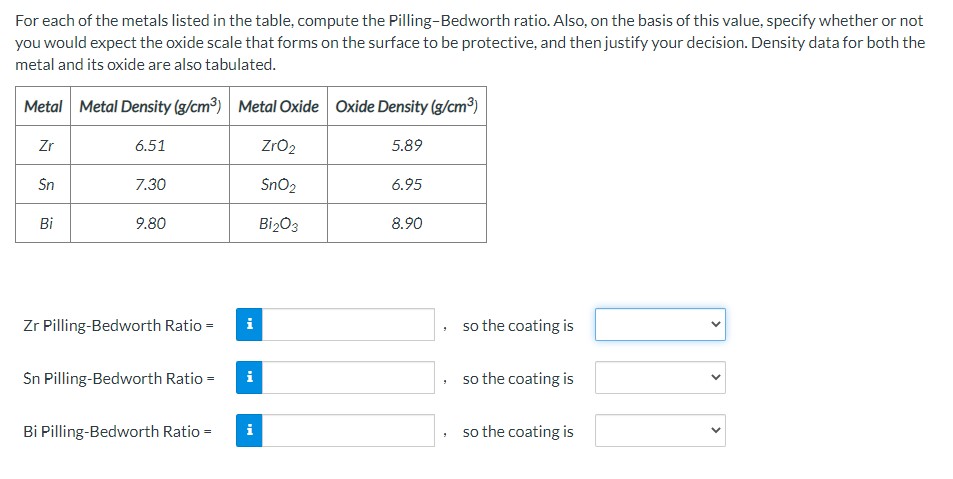The width and height of the screenshot is (953, 479).
Task: Focus the Zr Pilling-Bedworth Ratio input
Action: [x=349, y=325]
